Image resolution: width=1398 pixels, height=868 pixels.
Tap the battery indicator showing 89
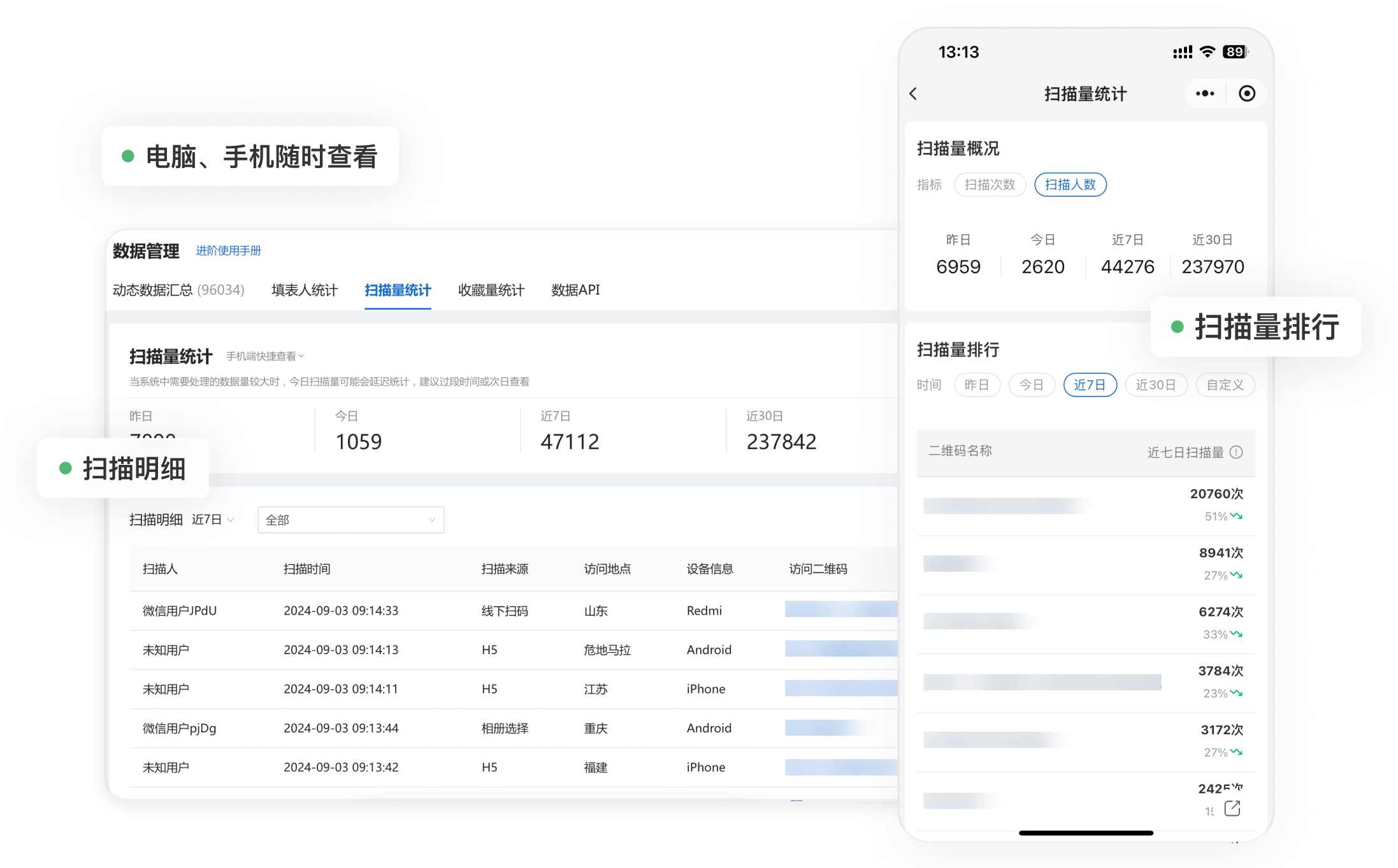pyautogui.click(x=1235, y=52)
